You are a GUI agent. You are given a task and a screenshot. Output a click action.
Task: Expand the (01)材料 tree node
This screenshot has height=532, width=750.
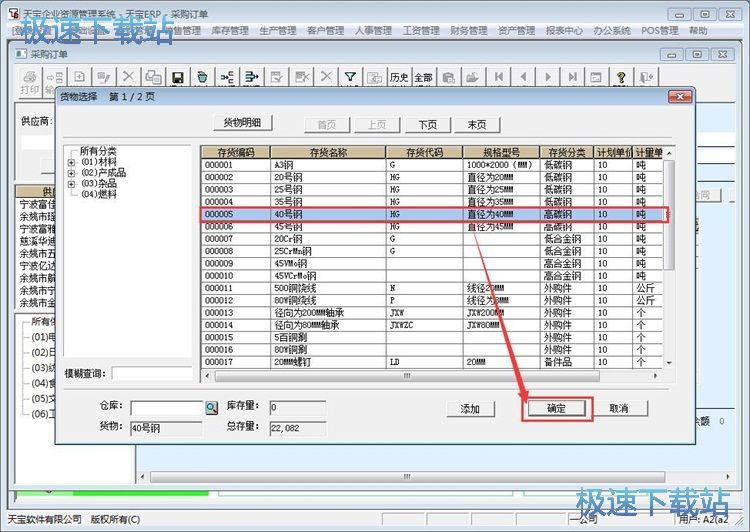71,162
